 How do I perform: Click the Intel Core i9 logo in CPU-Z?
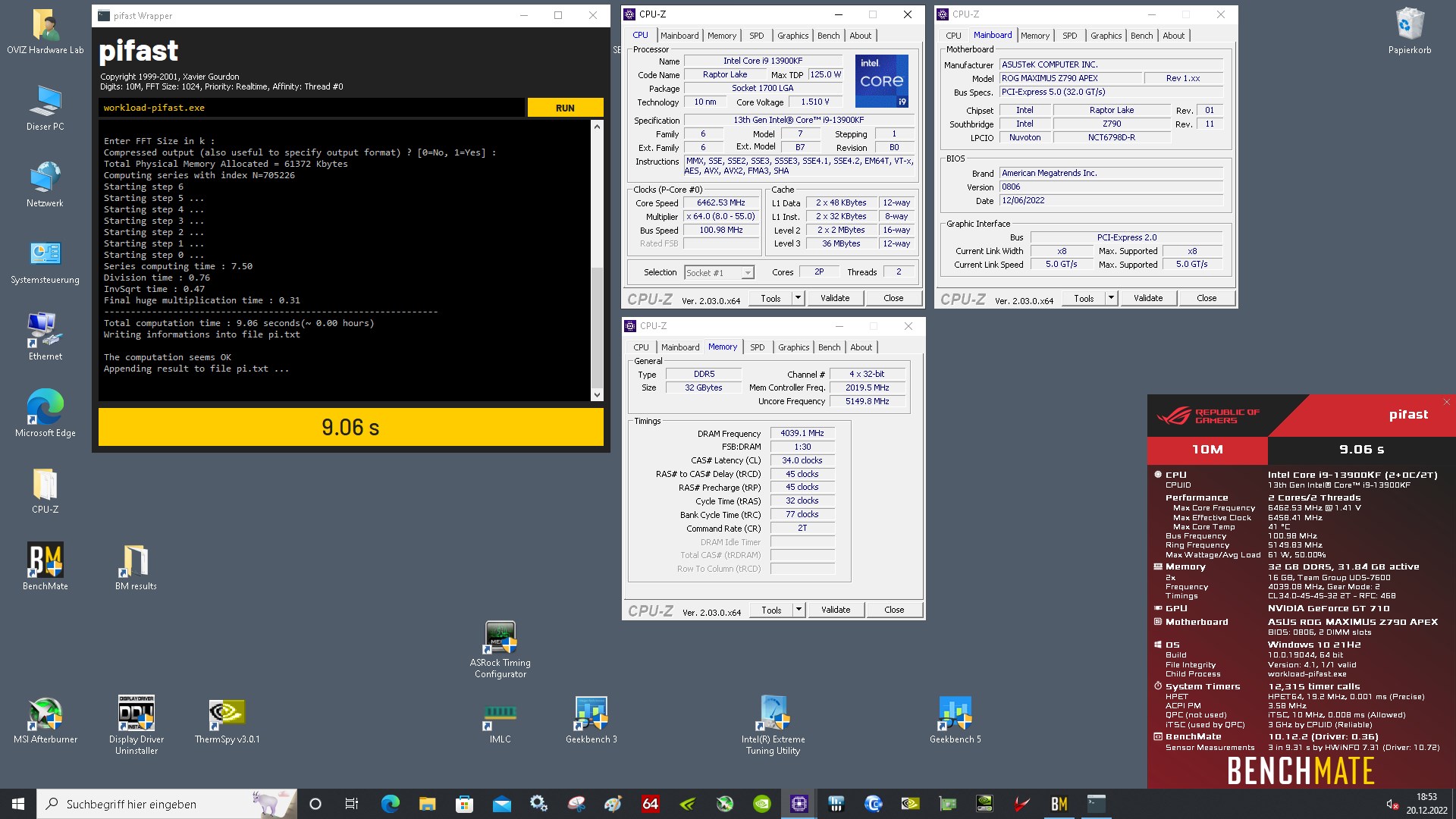882,80
